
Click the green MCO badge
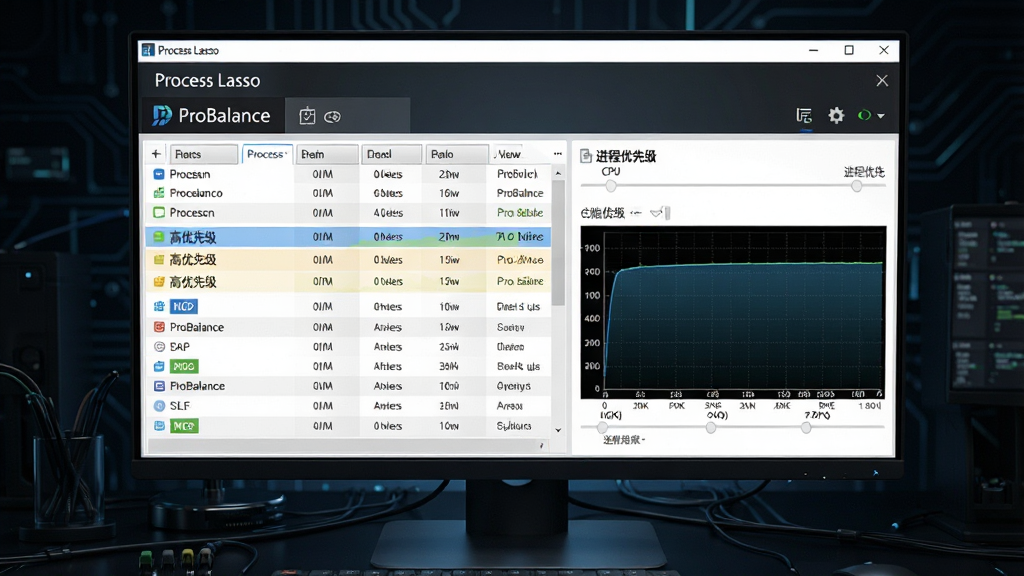point(184,426)
